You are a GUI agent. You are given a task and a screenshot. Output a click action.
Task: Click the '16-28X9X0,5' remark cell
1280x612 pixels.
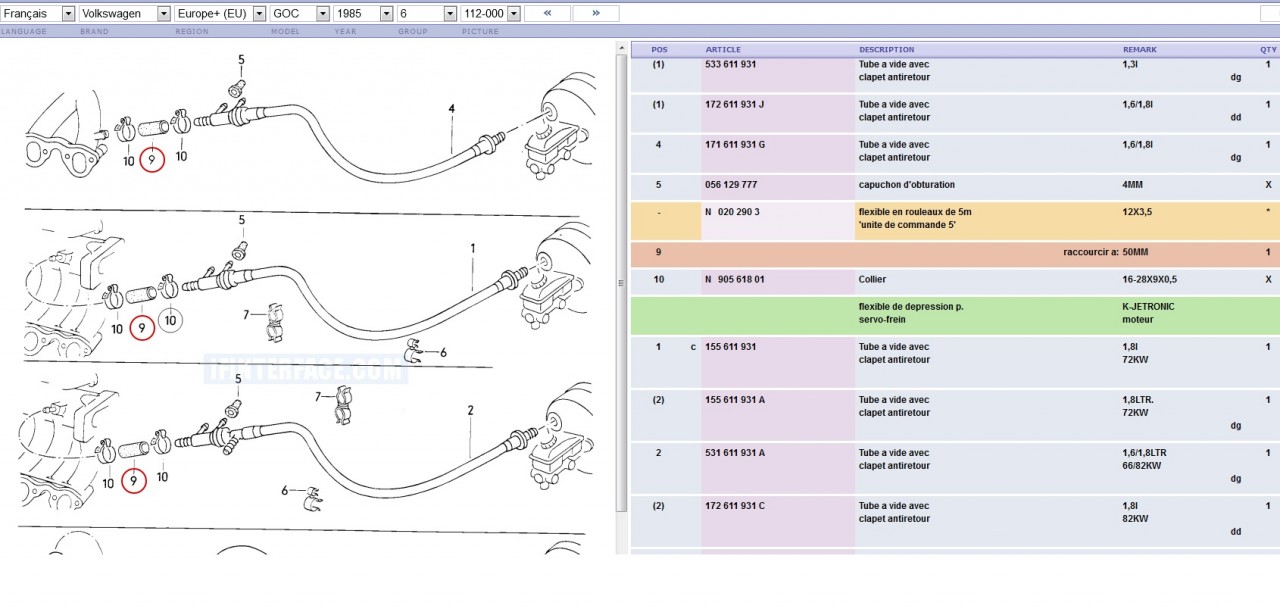(1150, 279)
